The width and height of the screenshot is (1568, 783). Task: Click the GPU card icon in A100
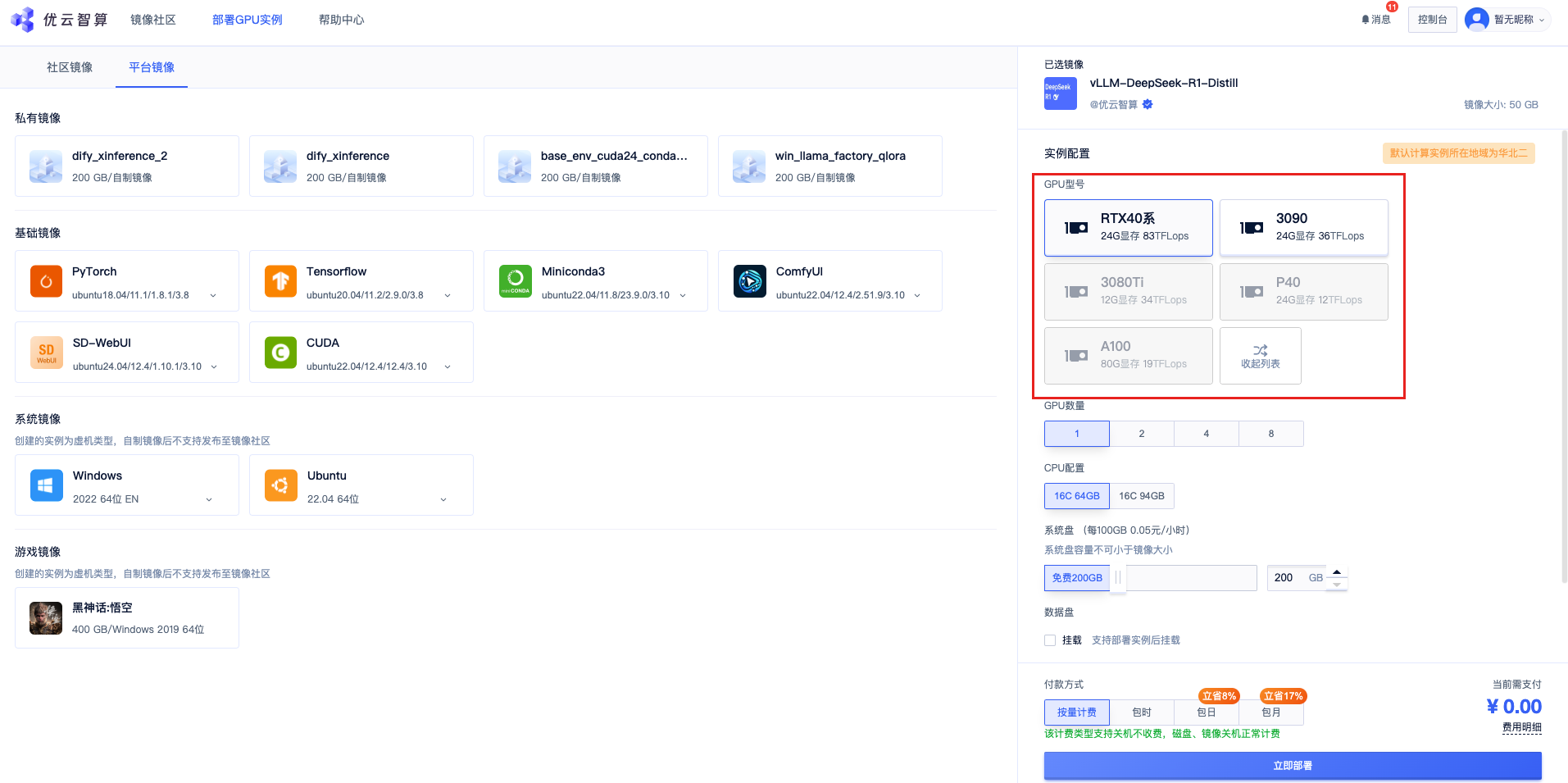coord(1076,356)
